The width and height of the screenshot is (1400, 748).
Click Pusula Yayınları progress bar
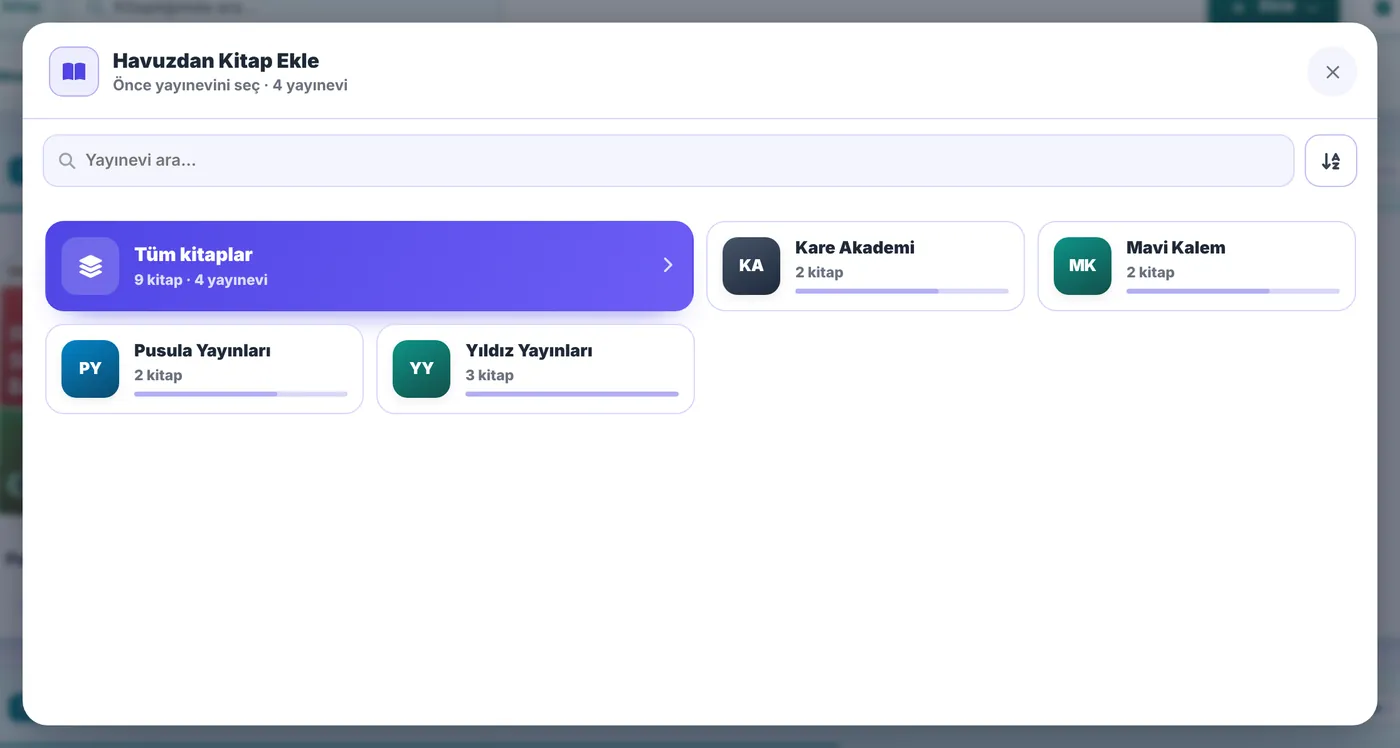tap(241, 394)
